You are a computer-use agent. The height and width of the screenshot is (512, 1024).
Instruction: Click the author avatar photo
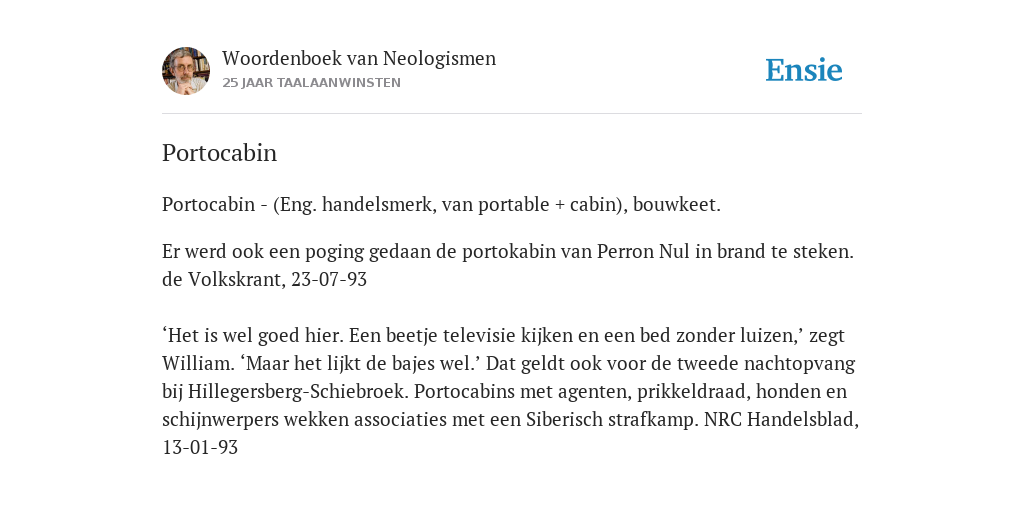pos(186,71)
